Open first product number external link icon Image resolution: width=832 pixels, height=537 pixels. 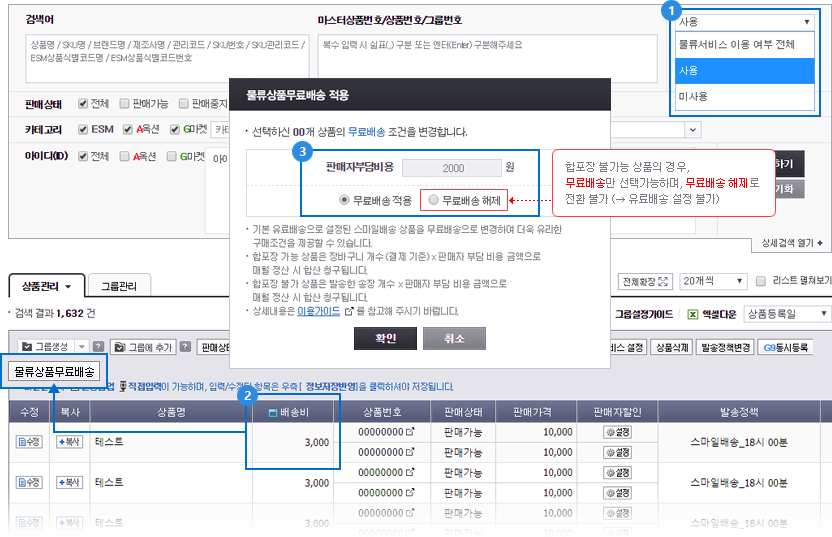point(408,432)
